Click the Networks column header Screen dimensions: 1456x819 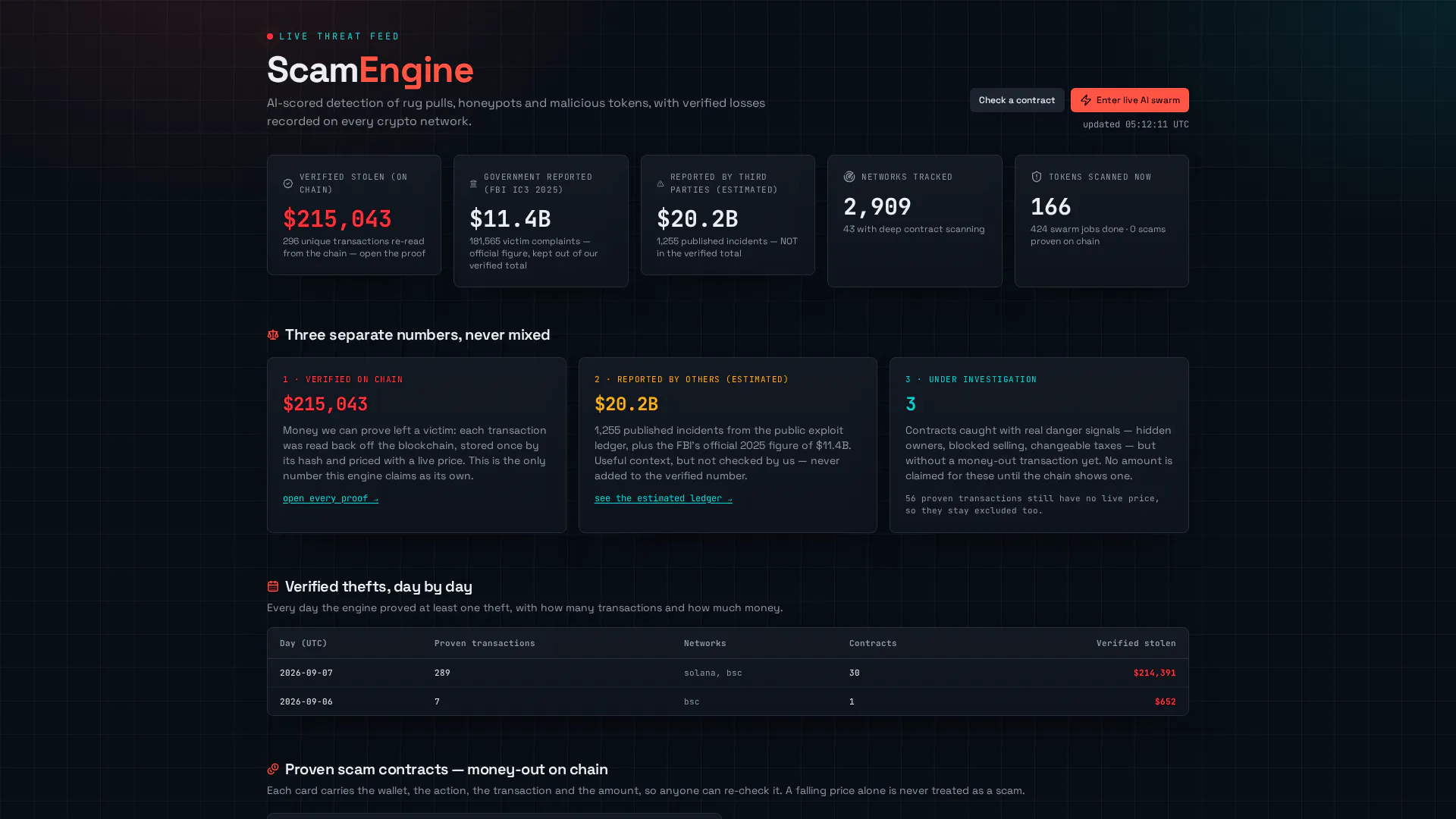tap(705, 643)
